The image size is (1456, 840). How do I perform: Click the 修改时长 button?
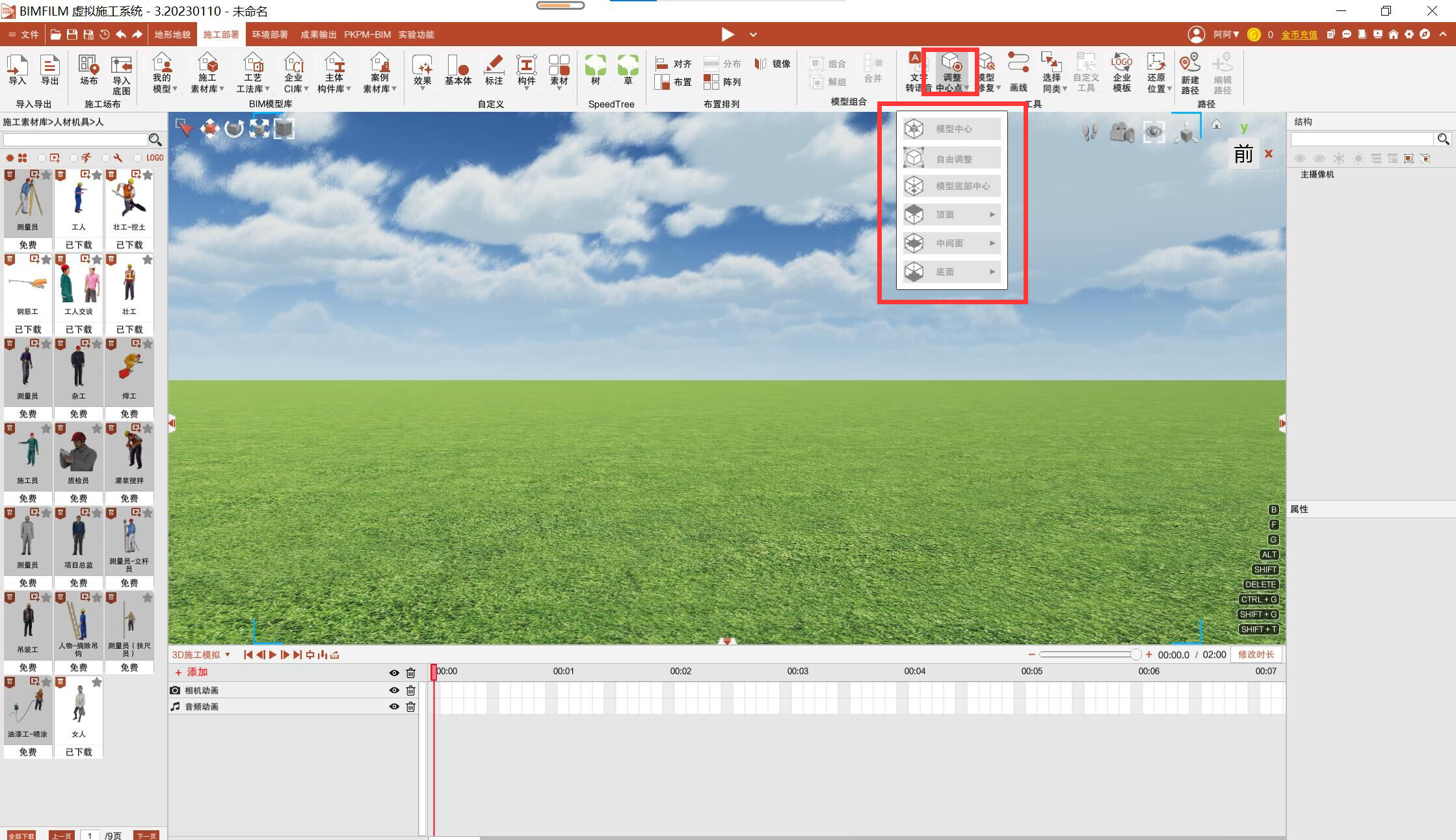[1255, 654]
